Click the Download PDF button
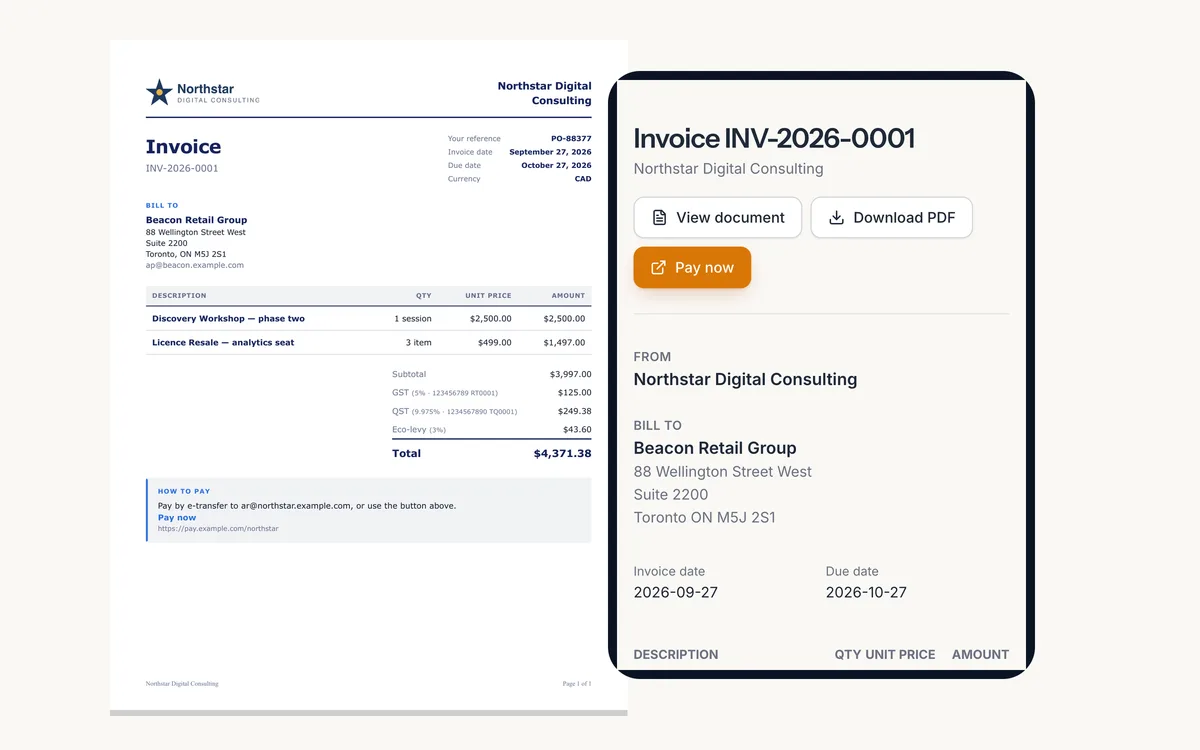Image resolution: width=1200 pixels, height=750 pixels. 891,217
